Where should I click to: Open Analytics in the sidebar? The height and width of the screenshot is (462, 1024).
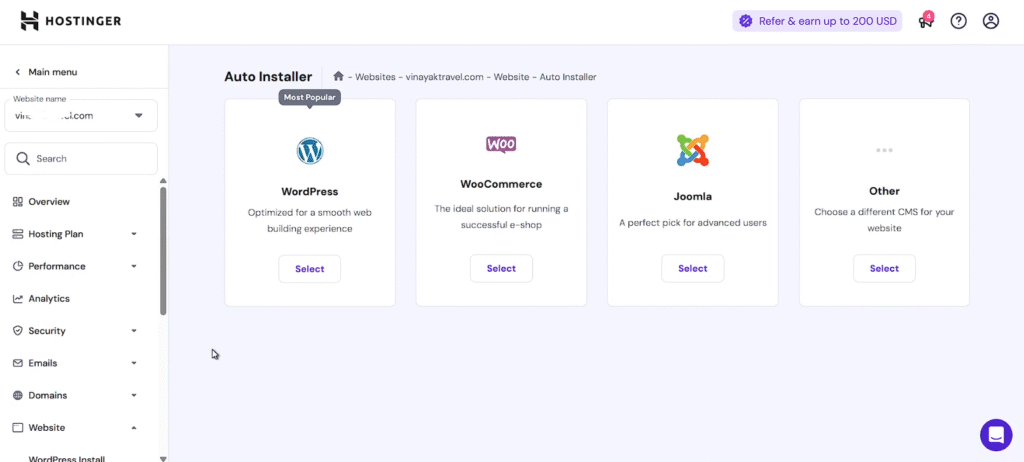coord(49,298)
